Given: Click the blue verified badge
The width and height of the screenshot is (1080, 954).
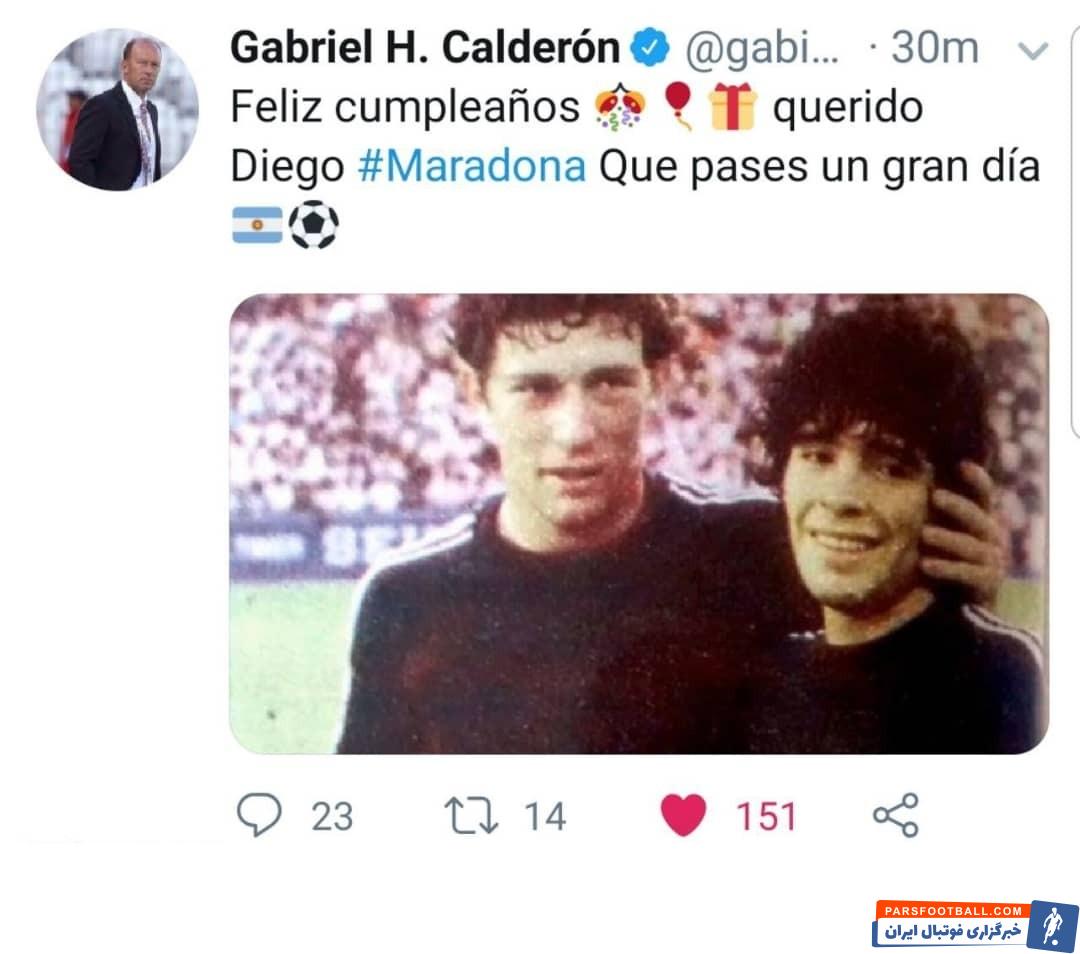Looking at the screenshot, I should 650,48.
